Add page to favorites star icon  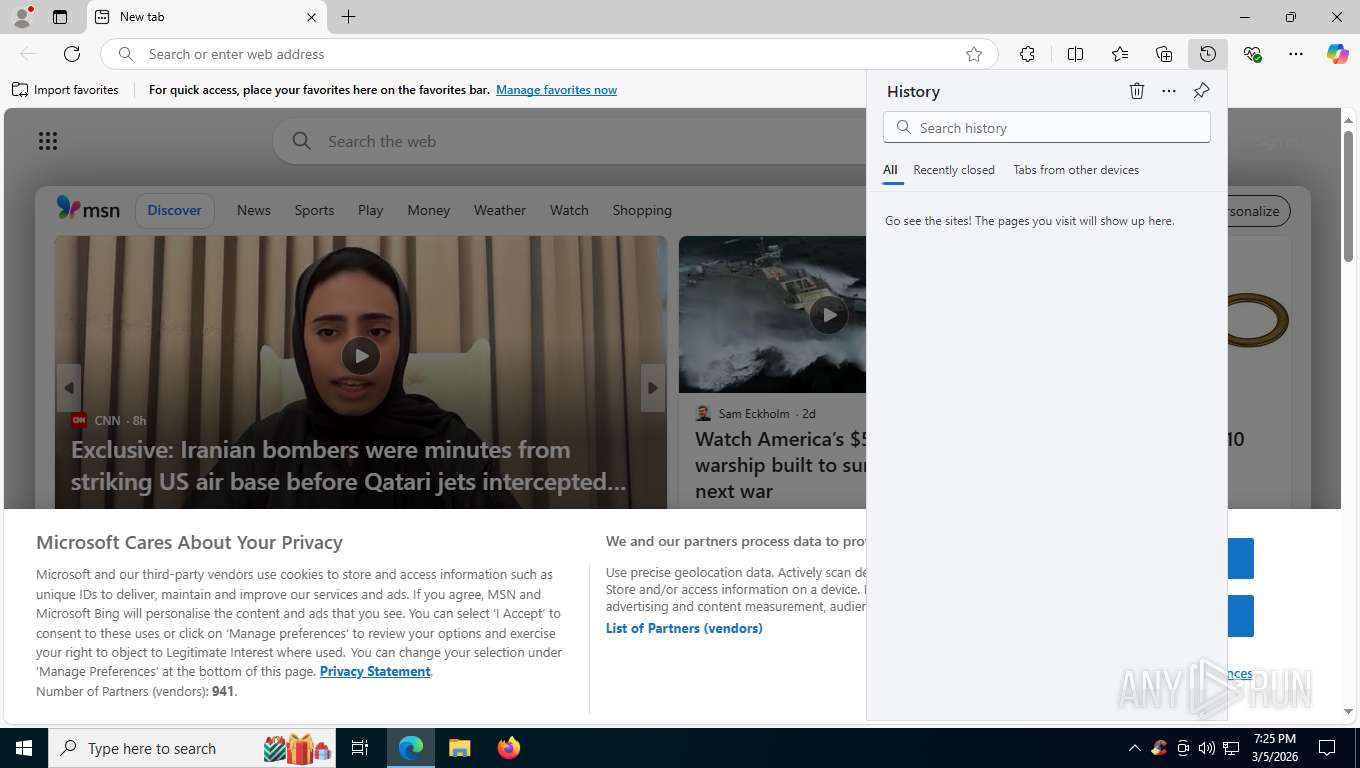pyautogui.click(x=974, y=54)
